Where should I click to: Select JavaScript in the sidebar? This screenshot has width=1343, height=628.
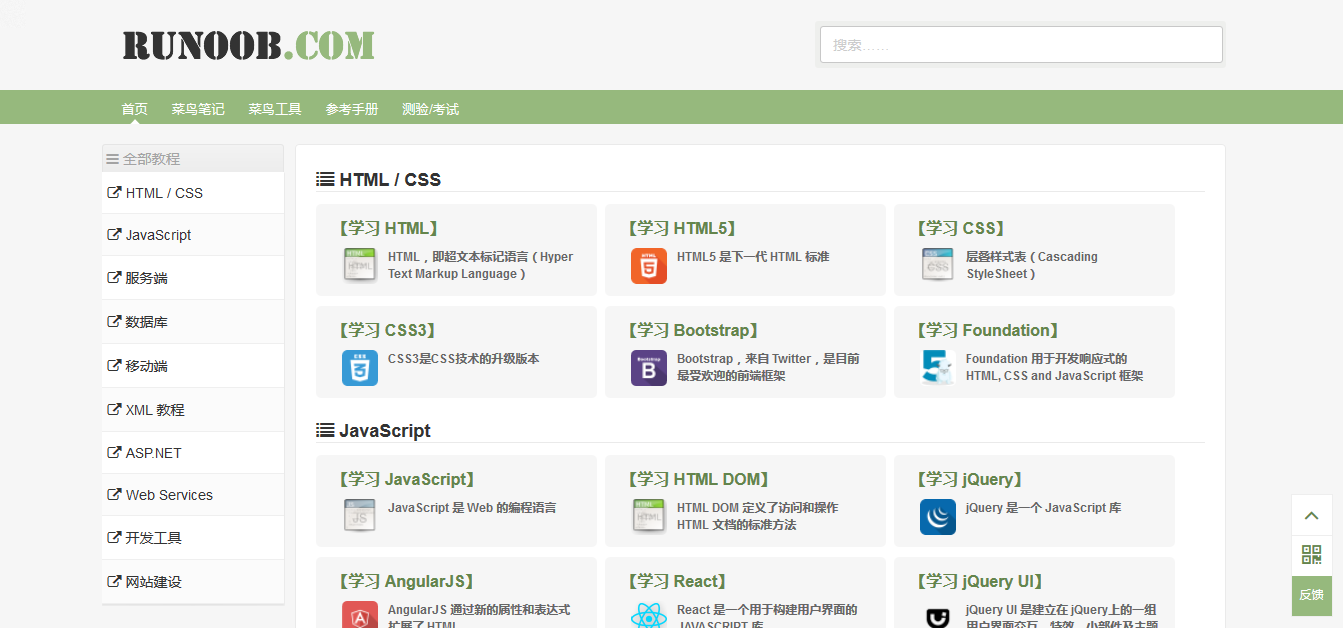point(193,235)
